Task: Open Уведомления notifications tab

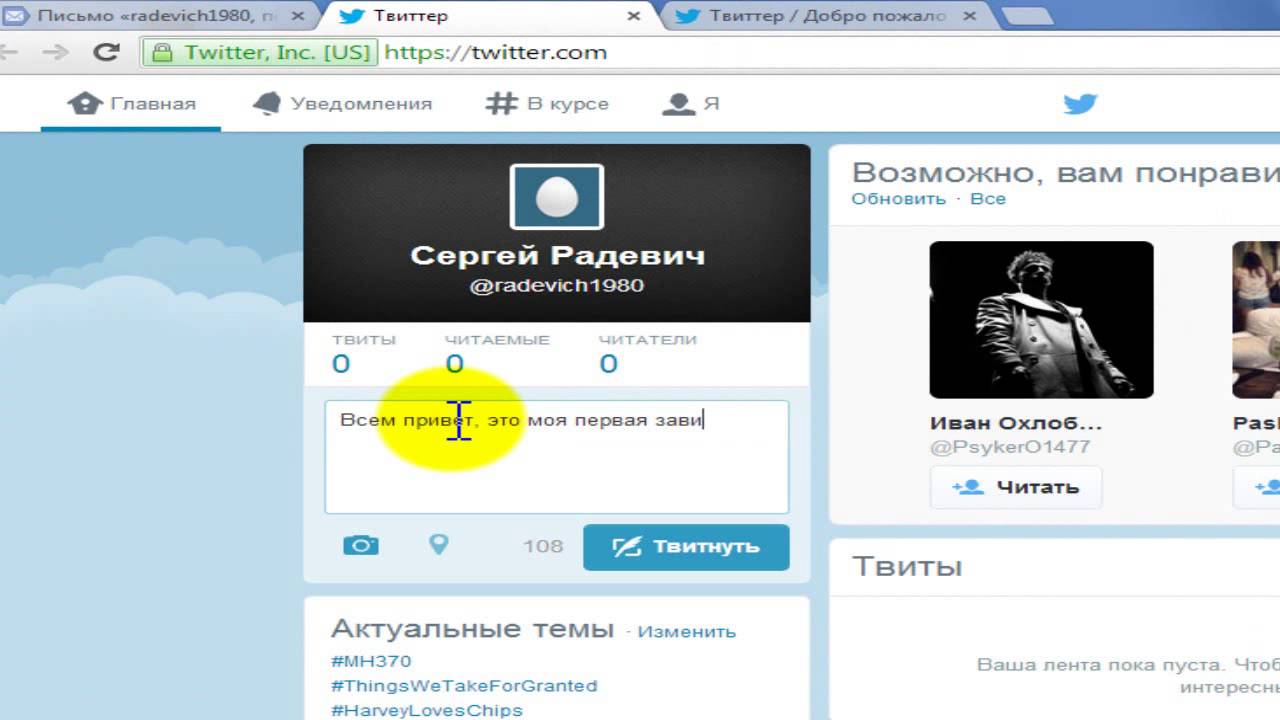Action: (x=342, y=104)
